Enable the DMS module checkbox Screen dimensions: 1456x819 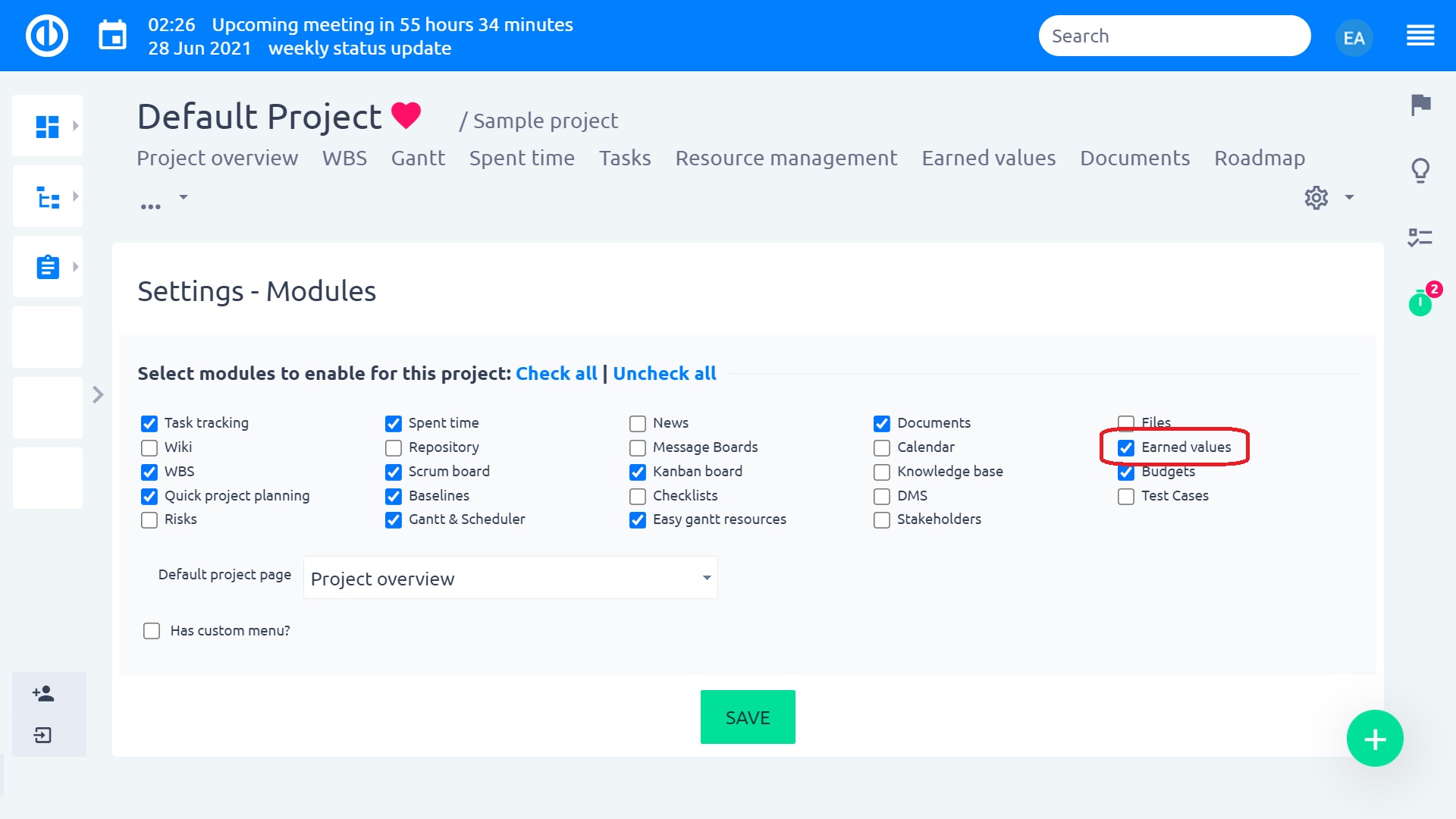(x=882, y=496)
